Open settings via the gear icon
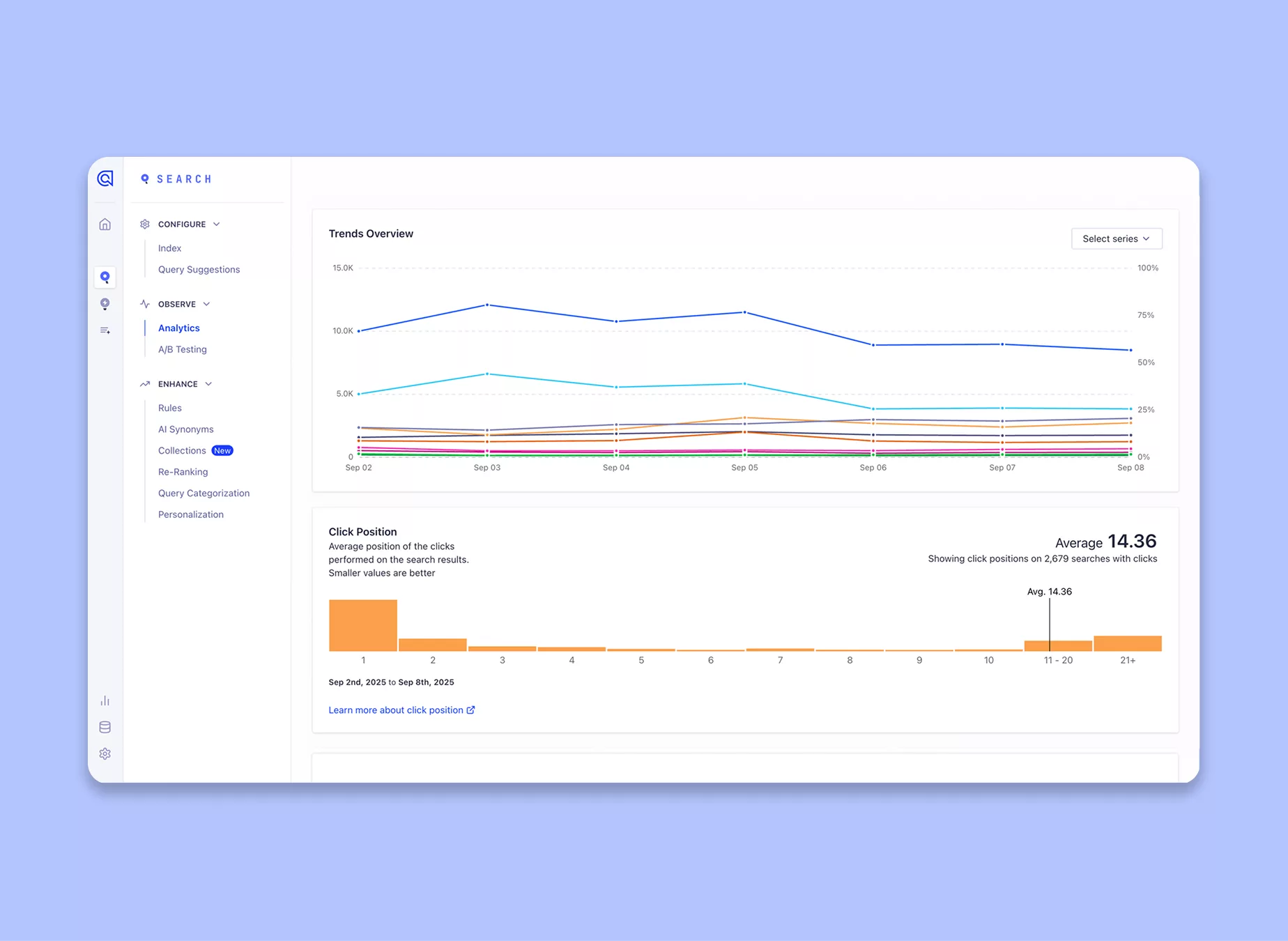 (105, 753)
